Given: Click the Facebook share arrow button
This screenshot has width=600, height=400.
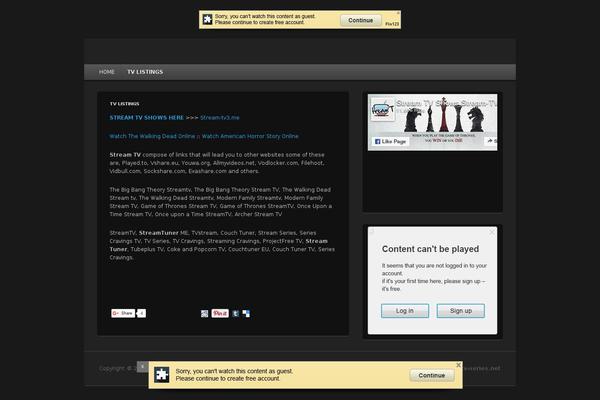Looking at the screenshot, I should coord(491,141).
